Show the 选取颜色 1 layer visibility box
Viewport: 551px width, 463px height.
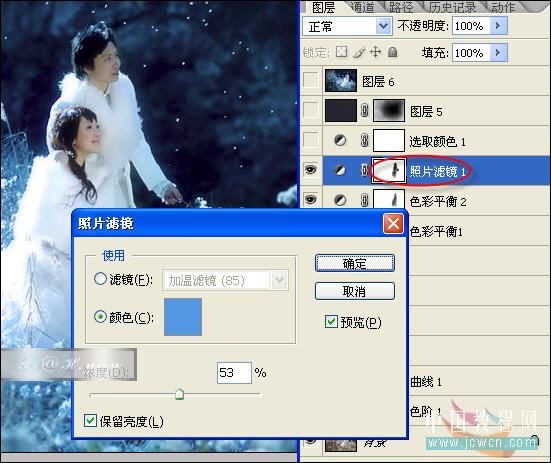coord(311,140)
